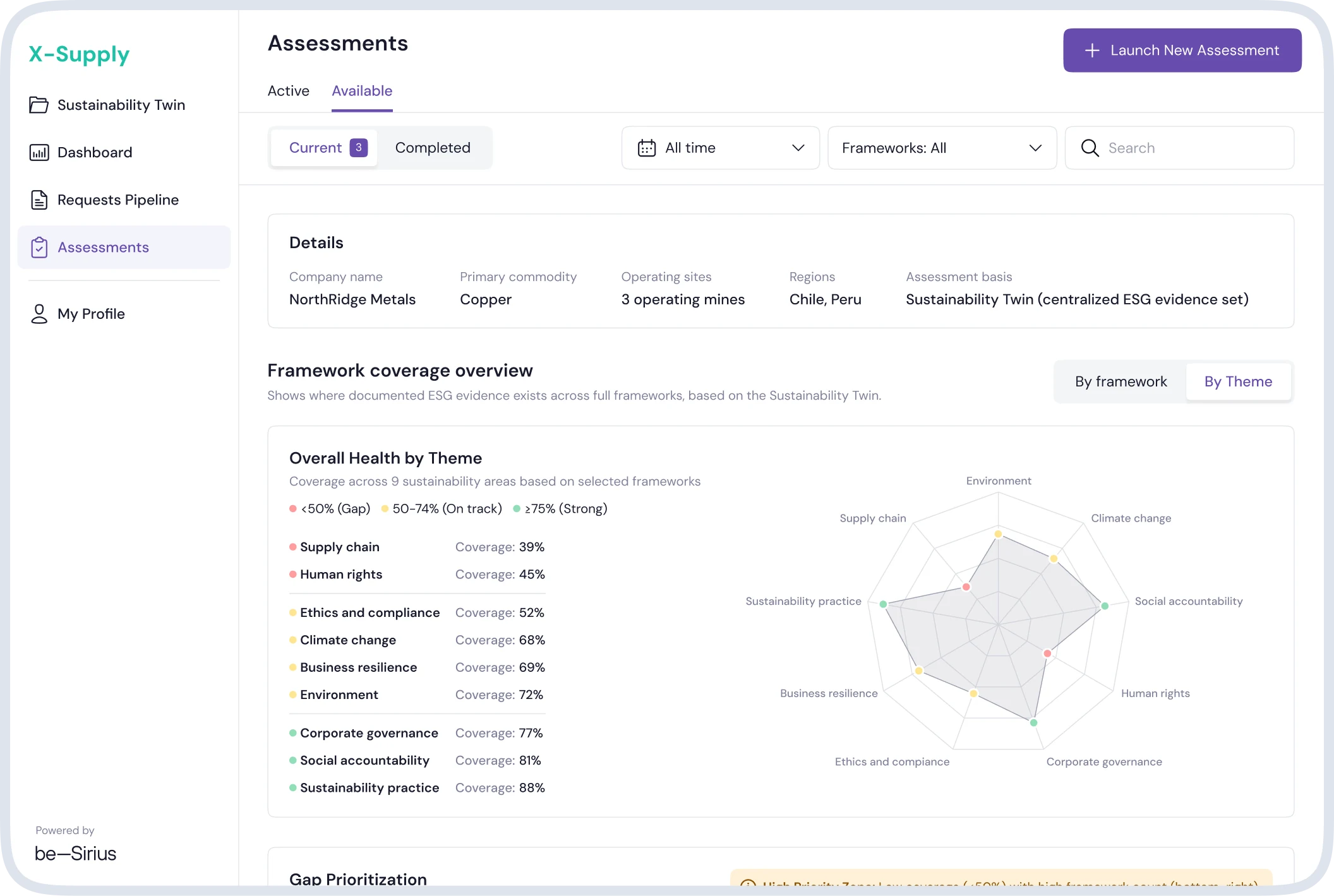The width and height of the screenshot is (1334, 896).
Task: Click chevron arrow on Frameworks filter
Action: click(x=1035, y=148)
